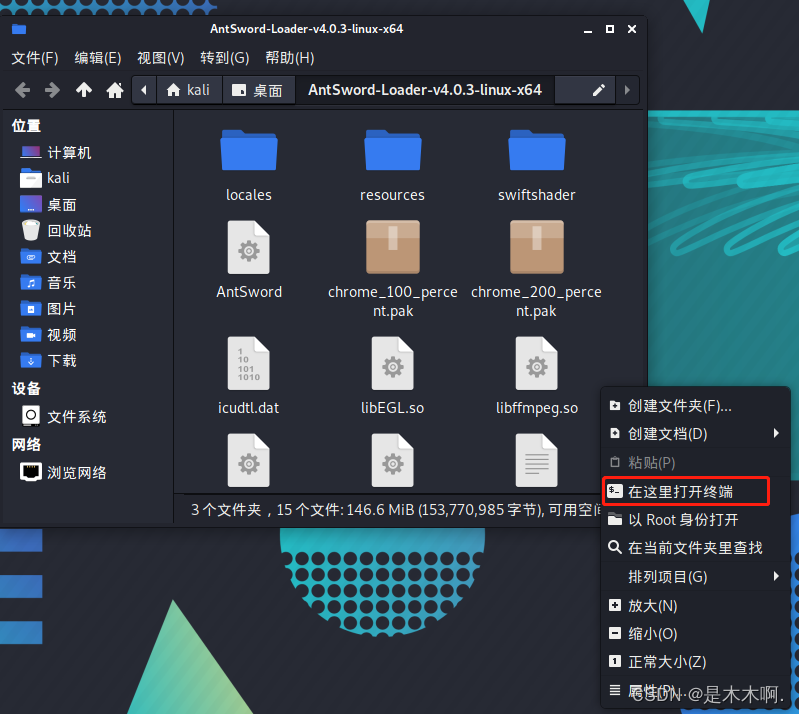Select 文件系统 under devices

64,416
